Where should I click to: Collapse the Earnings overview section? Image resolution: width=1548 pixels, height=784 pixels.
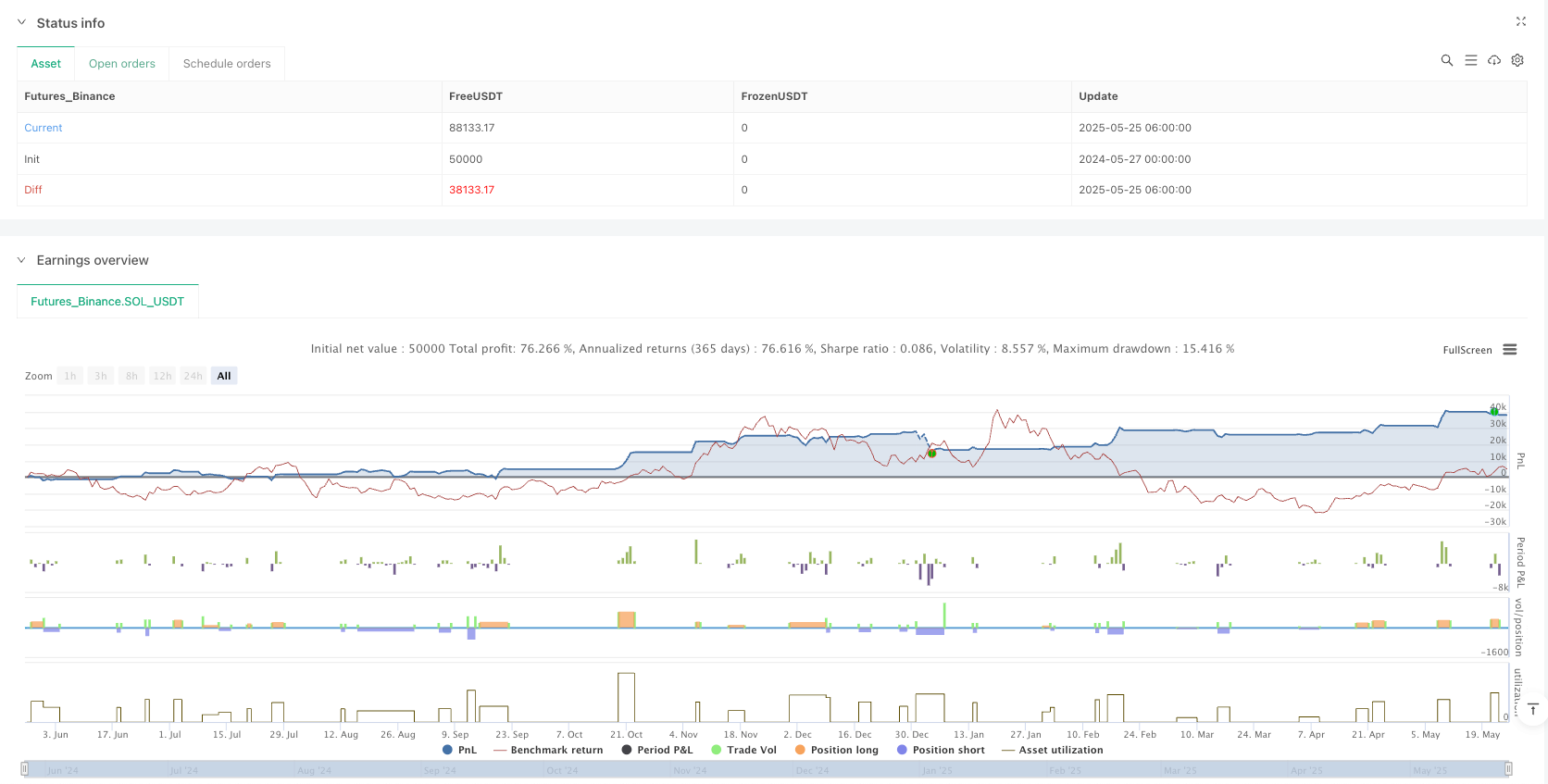[22, 260]
